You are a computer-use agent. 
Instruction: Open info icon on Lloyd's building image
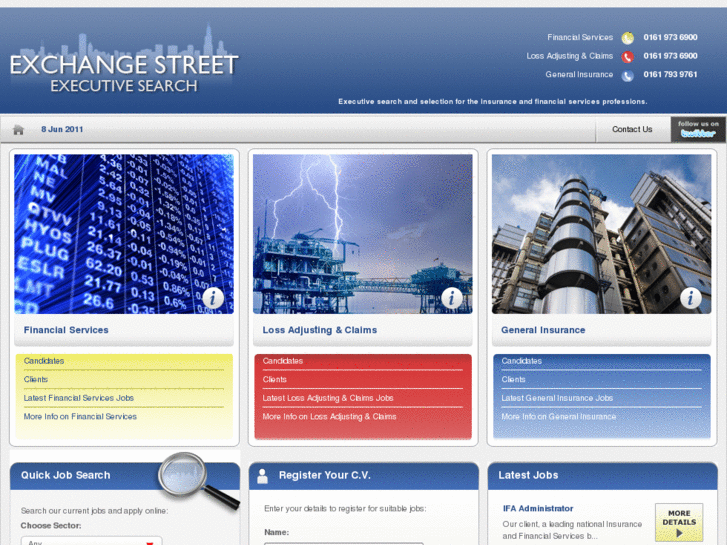(690, 298)
